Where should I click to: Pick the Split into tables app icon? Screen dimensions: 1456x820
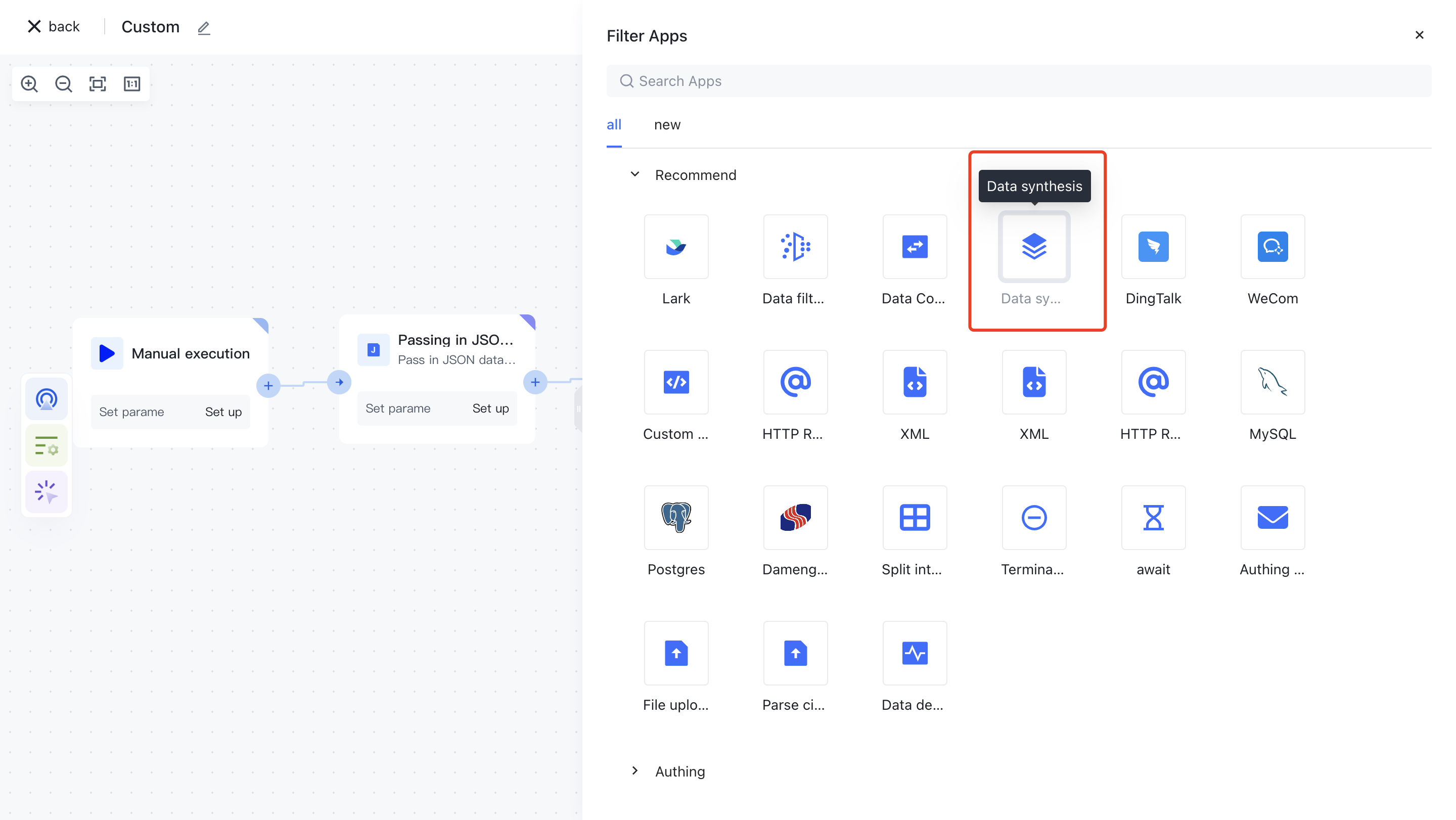(x=915, y=518)
